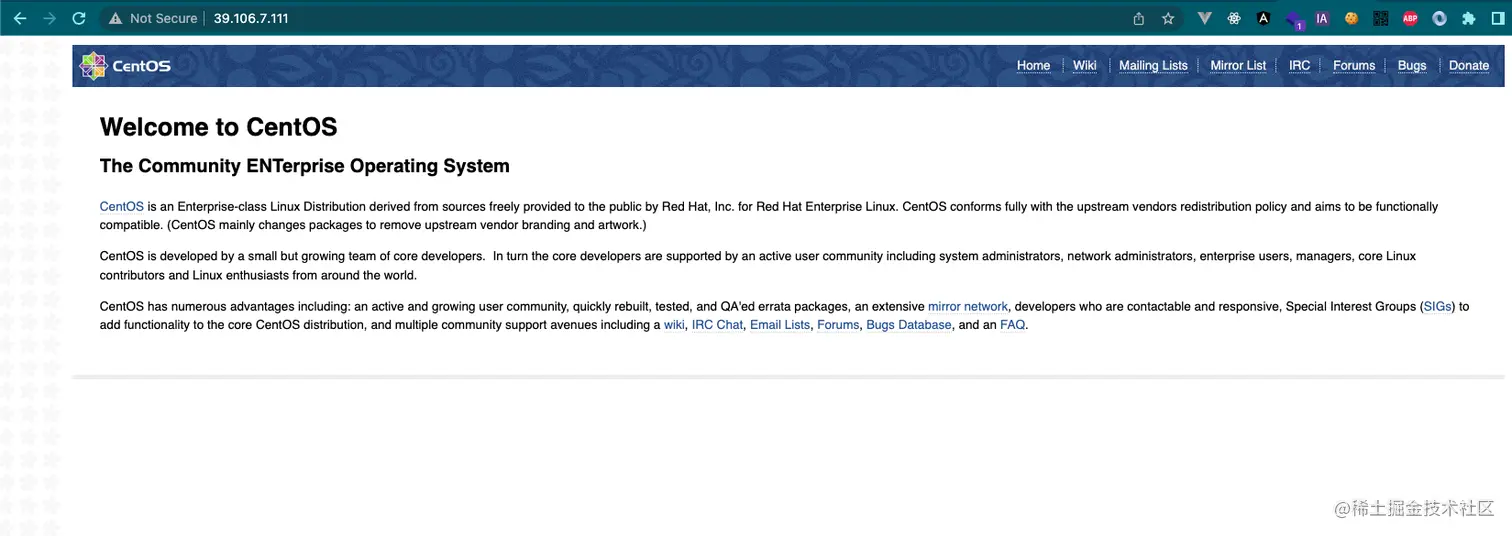This screenshot has height=536, width=1512.
Task: Open Donate in the navigation bar
Action: [x=1469, y=66]
